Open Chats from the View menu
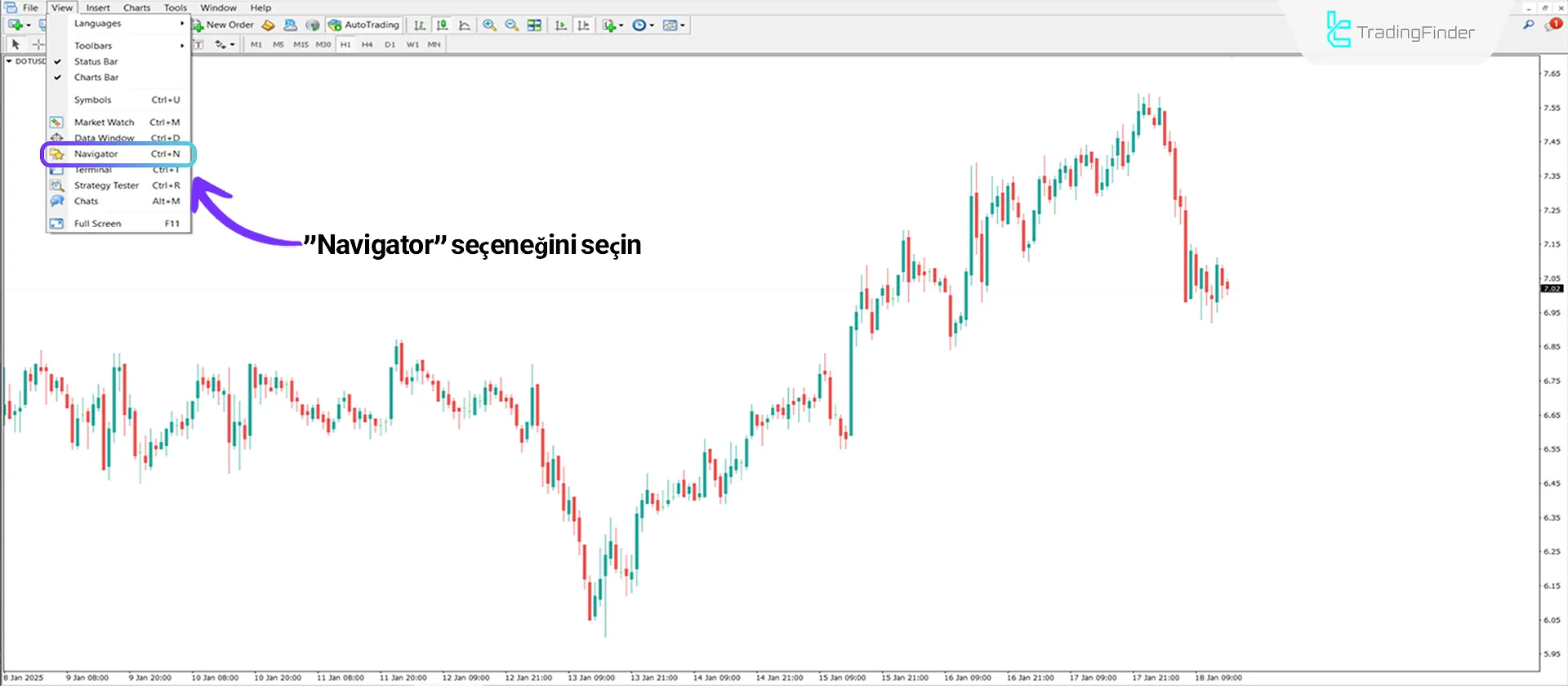Screen dimensions: 1568x686 tap(118, 201)
